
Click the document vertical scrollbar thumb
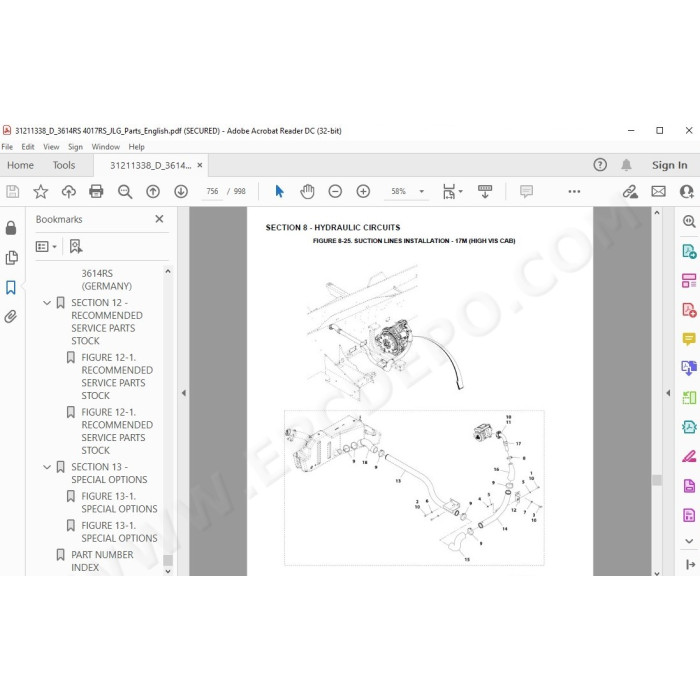(x=657, y=480)
